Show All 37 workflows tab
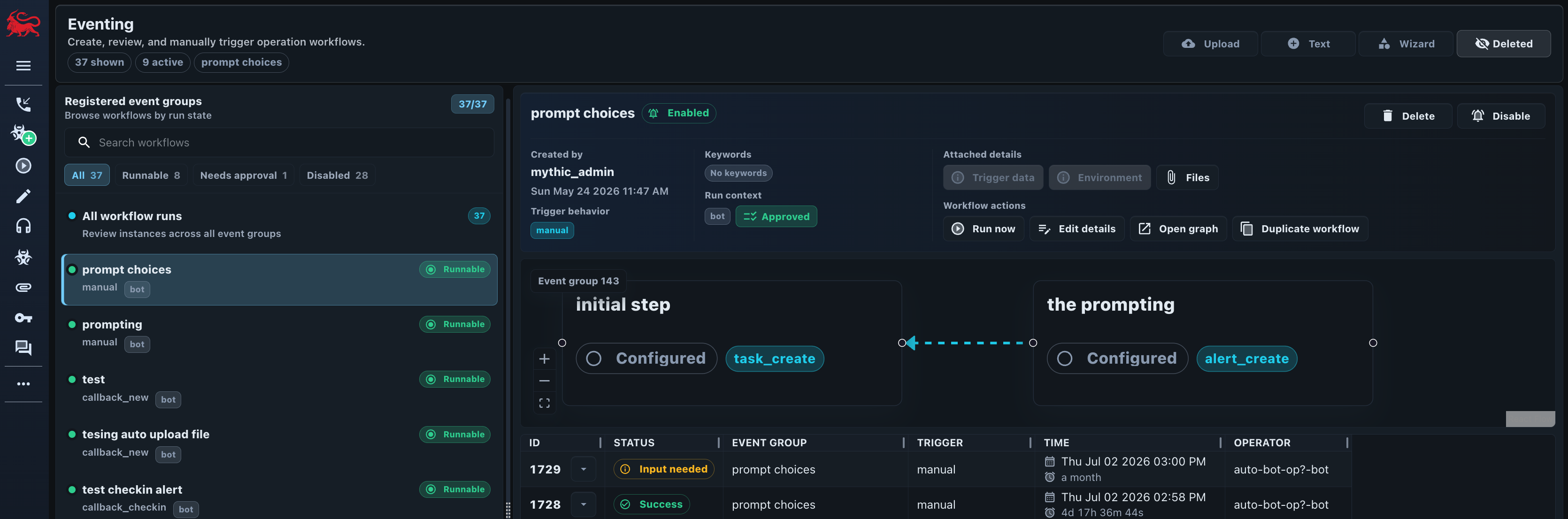 [87, 175]
